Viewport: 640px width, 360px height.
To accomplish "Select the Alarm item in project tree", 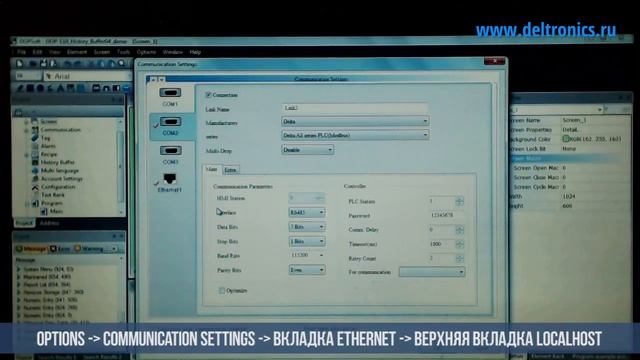I will click(x=48, y=146).
